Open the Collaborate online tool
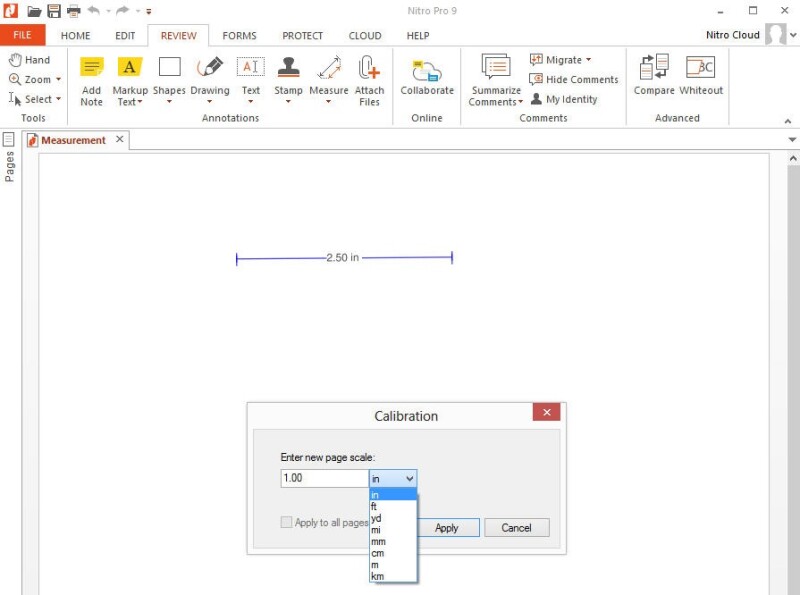This screenshot has width=800, height=595. [x=427, y=70]
